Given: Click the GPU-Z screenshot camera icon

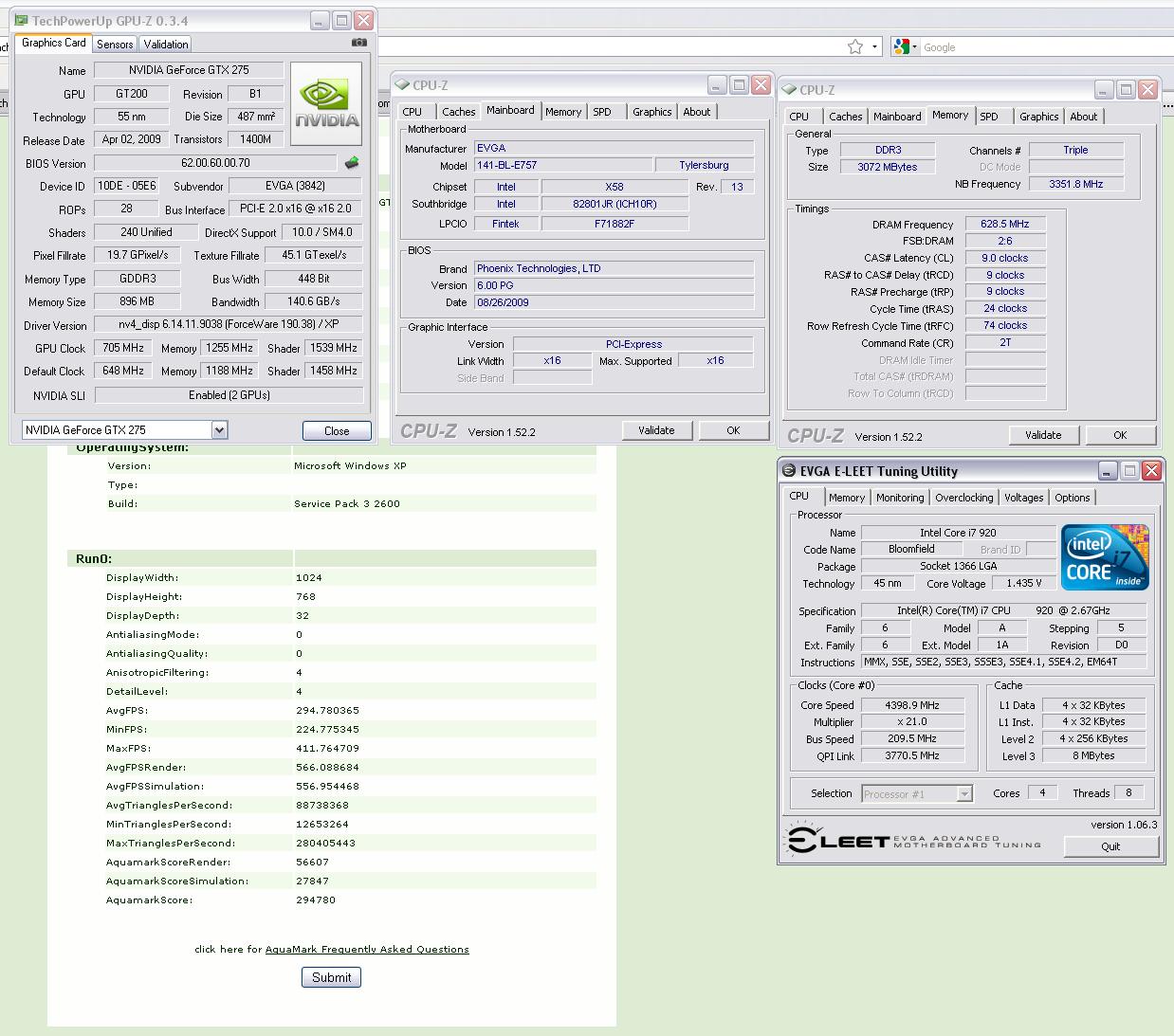Looking at the screenshot, I should (359, 43).
